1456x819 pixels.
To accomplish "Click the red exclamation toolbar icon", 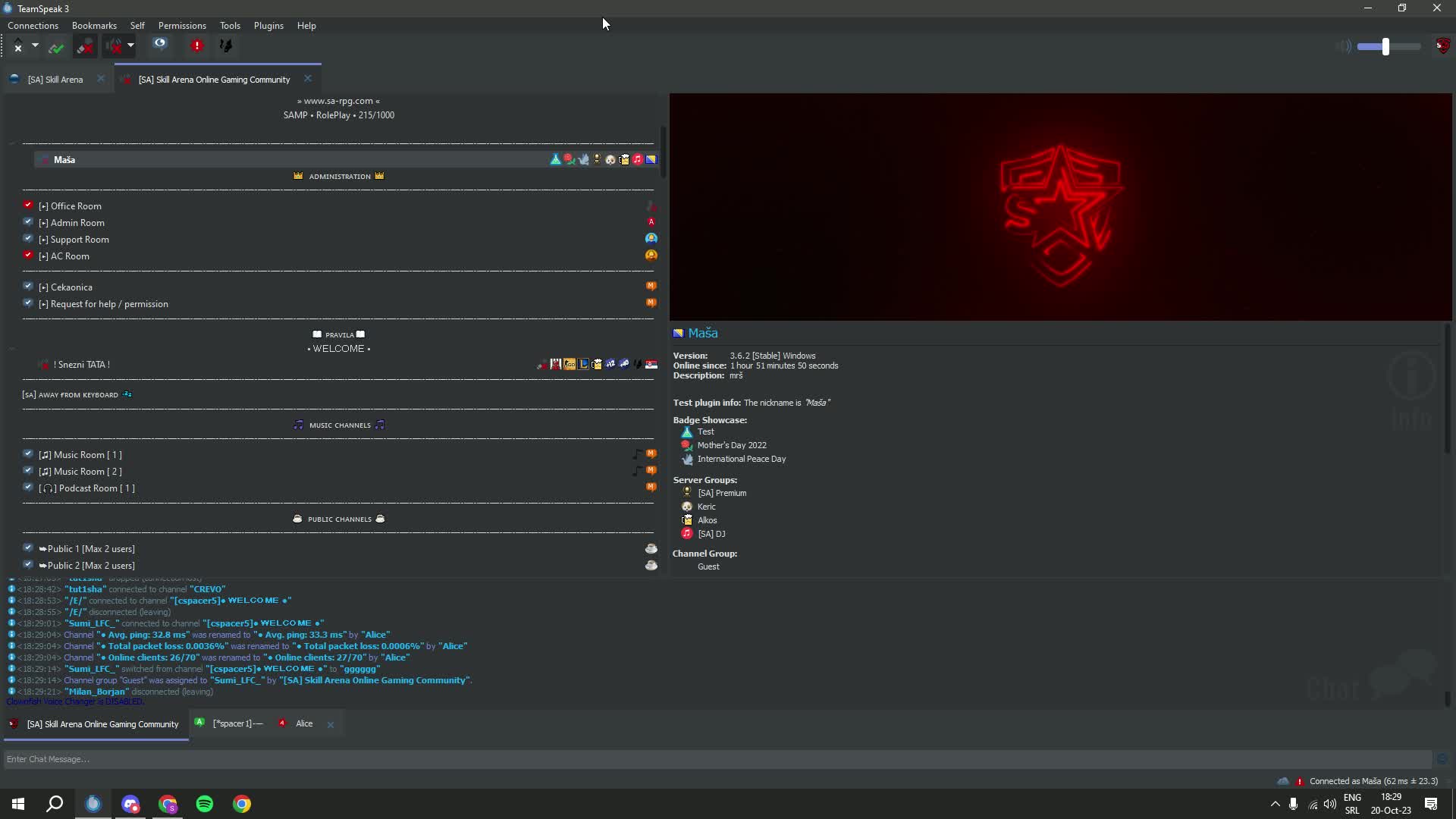I will click(x=197, y=45).
